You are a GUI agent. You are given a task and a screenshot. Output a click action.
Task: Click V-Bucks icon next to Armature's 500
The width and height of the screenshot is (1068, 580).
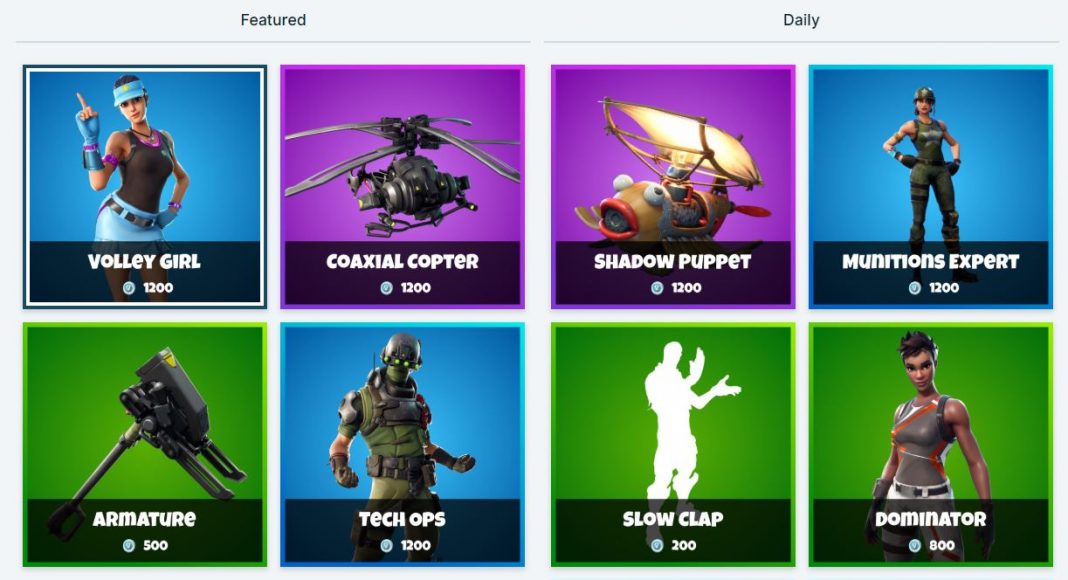coord(129,545)
